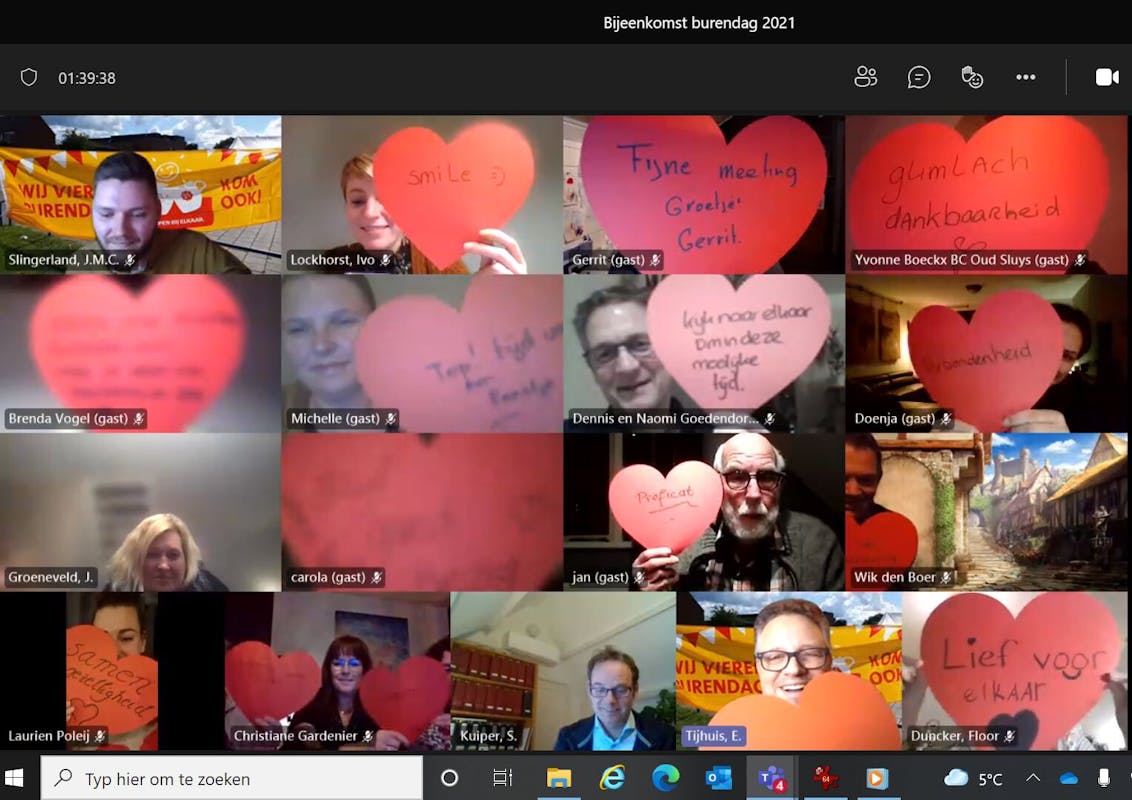Click the shield security icon
Image resolution: width=1132 pixels, height=800 pixels.
pyautogui.click(x=29, y=77)
